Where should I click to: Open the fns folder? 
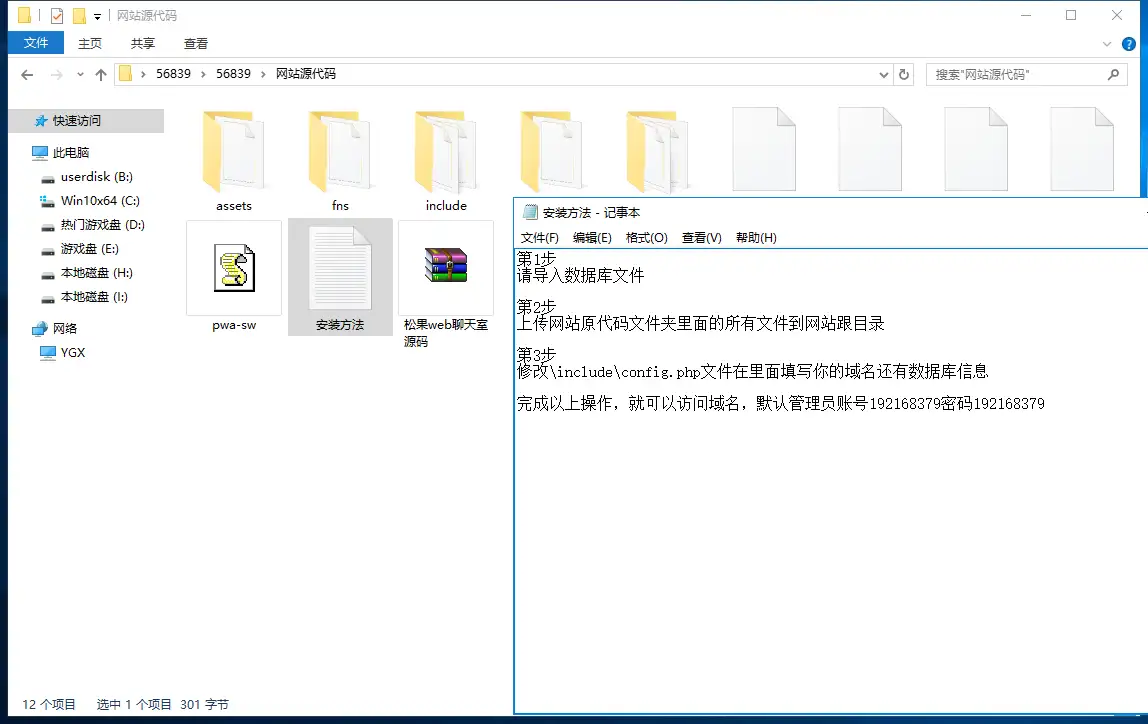click(x=340, y=150)
